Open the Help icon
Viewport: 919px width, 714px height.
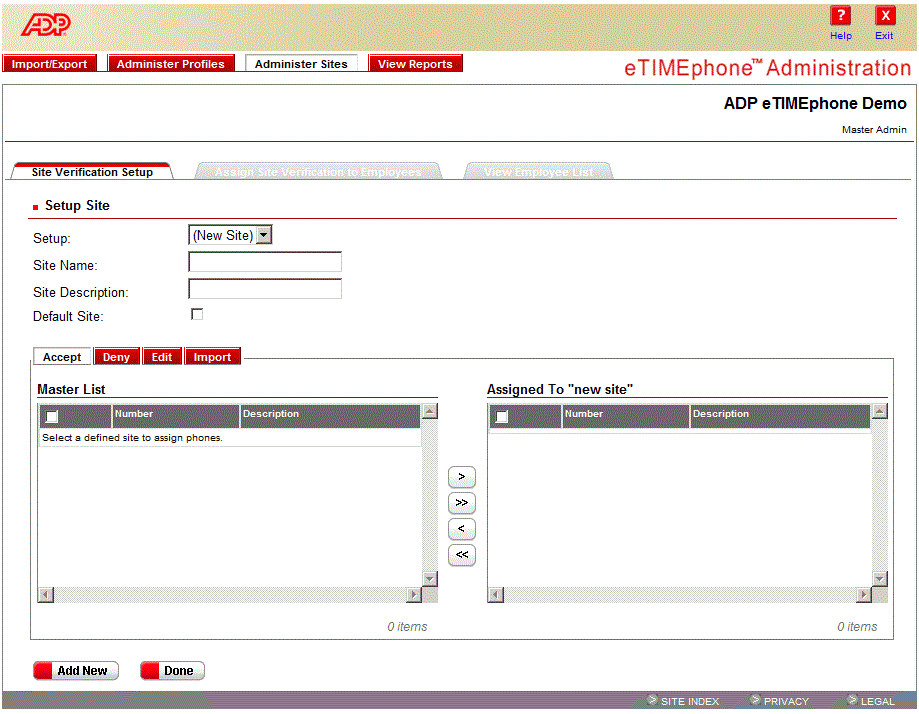pyautogui.click(x=840, y=16)
